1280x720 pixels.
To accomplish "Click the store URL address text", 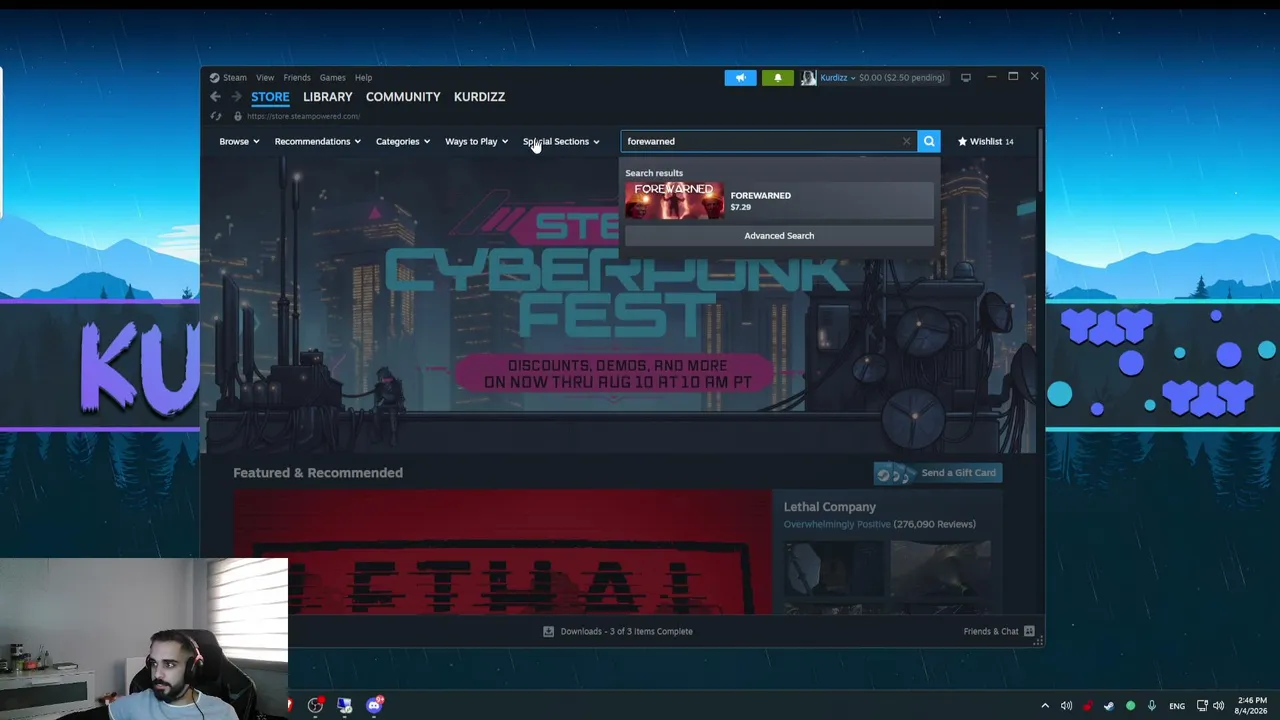I will pos(303,116).
